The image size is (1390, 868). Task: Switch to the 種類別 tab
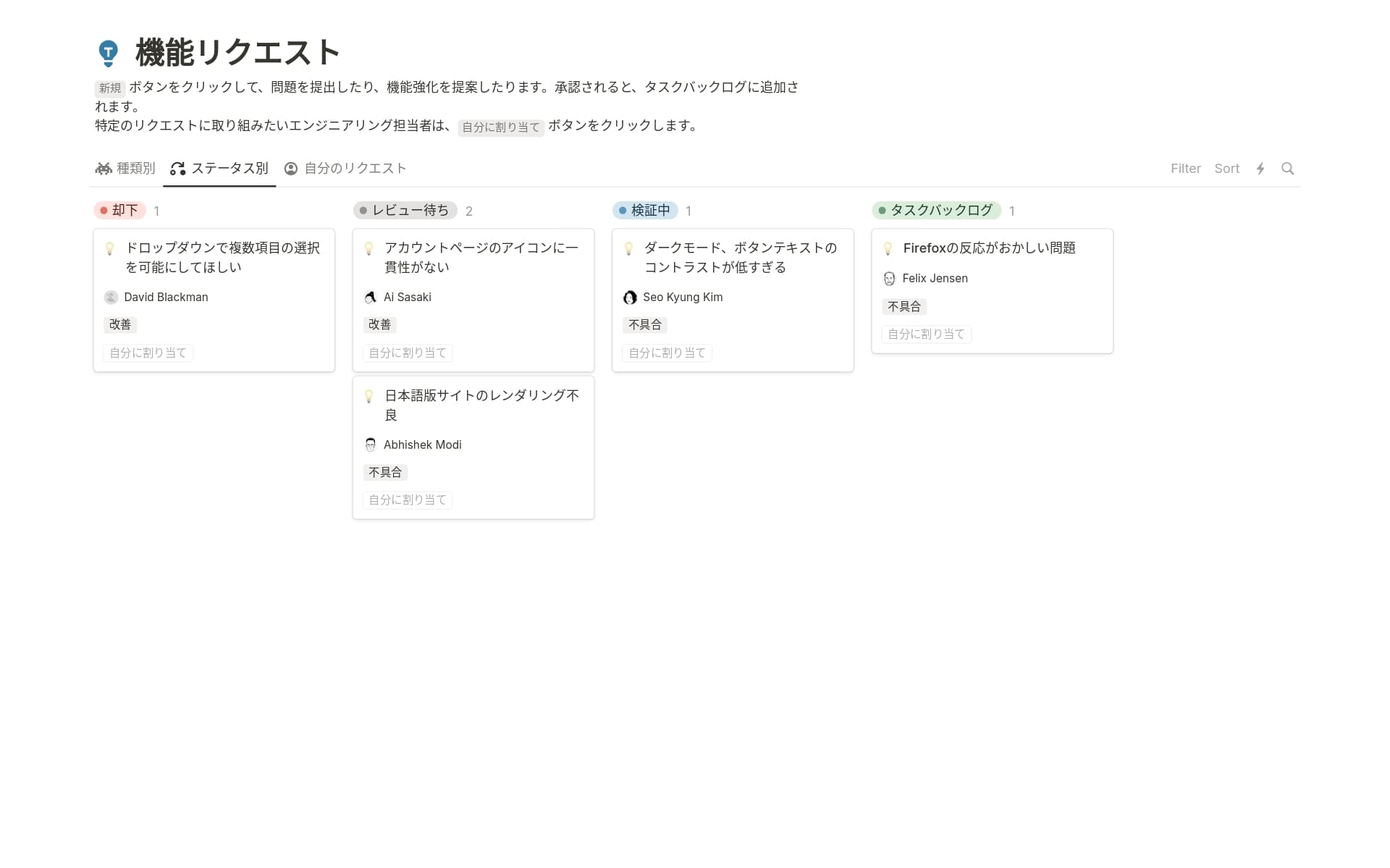125,169
